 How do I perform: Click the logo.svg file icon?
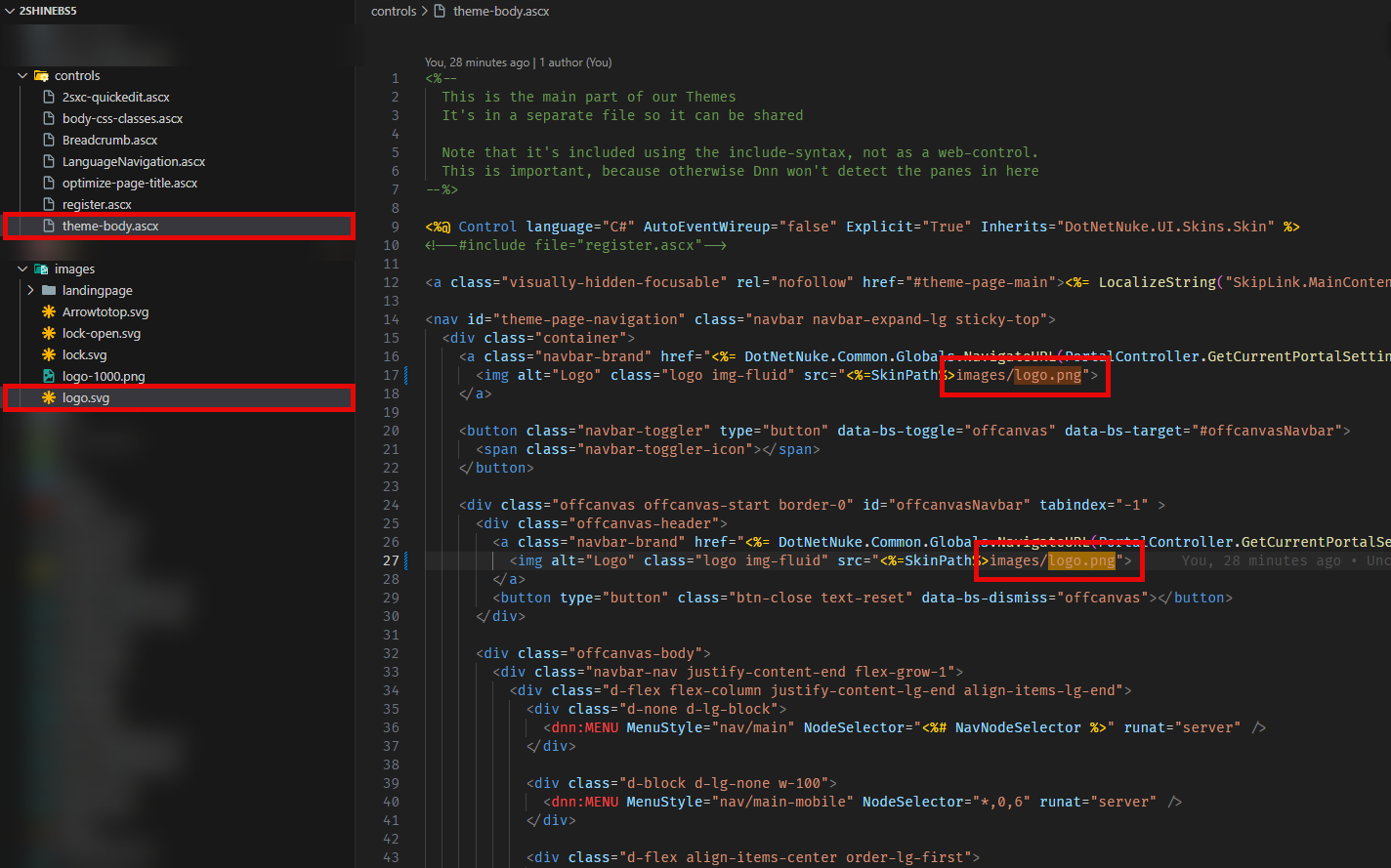pyautogui.click(x=48, y=398)
